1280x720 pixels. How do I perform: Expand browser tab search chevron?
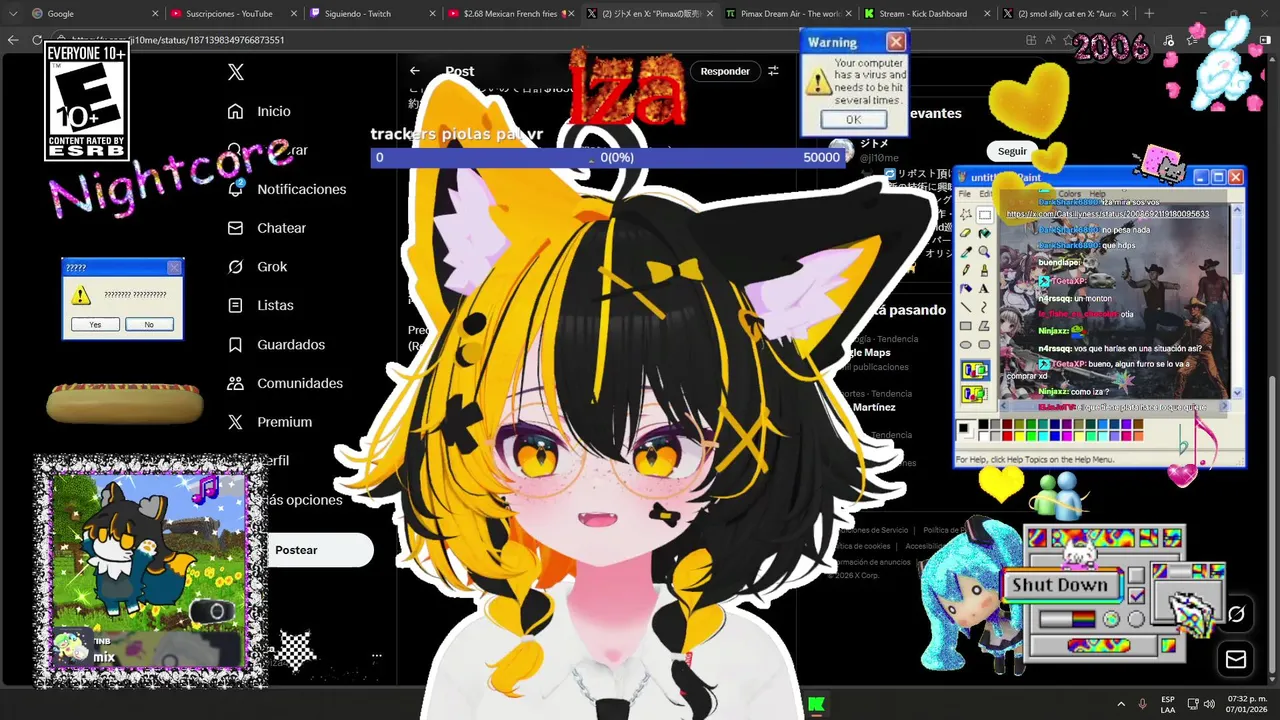[13, 14]
